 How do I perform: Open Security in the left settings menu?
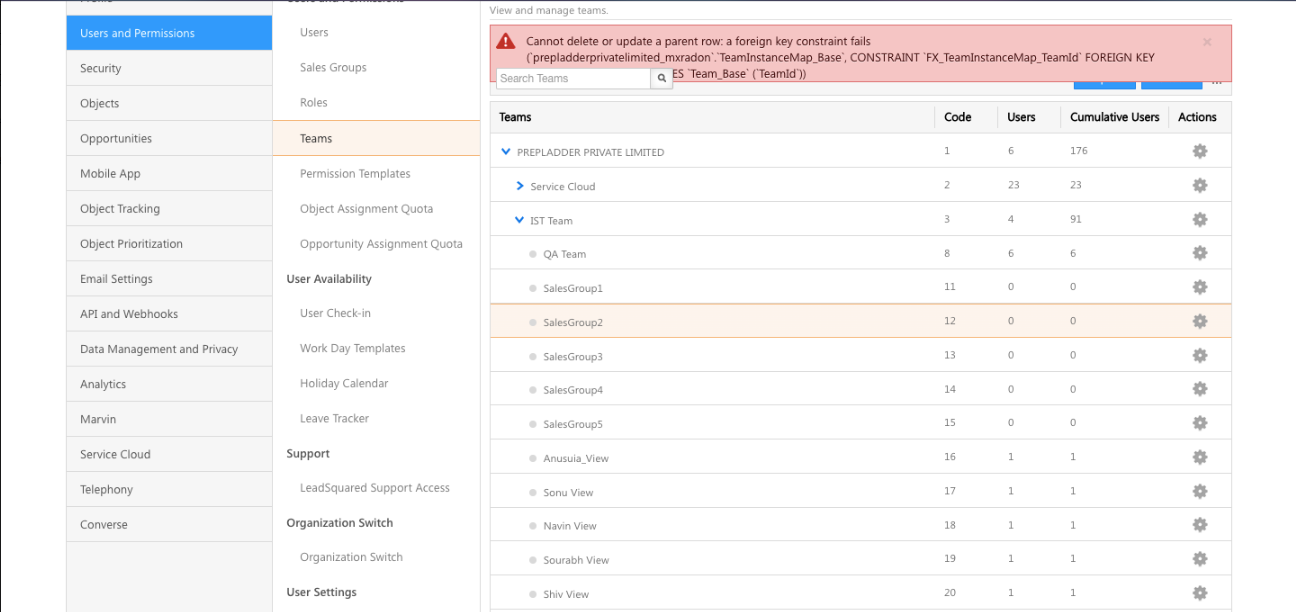(x=101, y=68)
